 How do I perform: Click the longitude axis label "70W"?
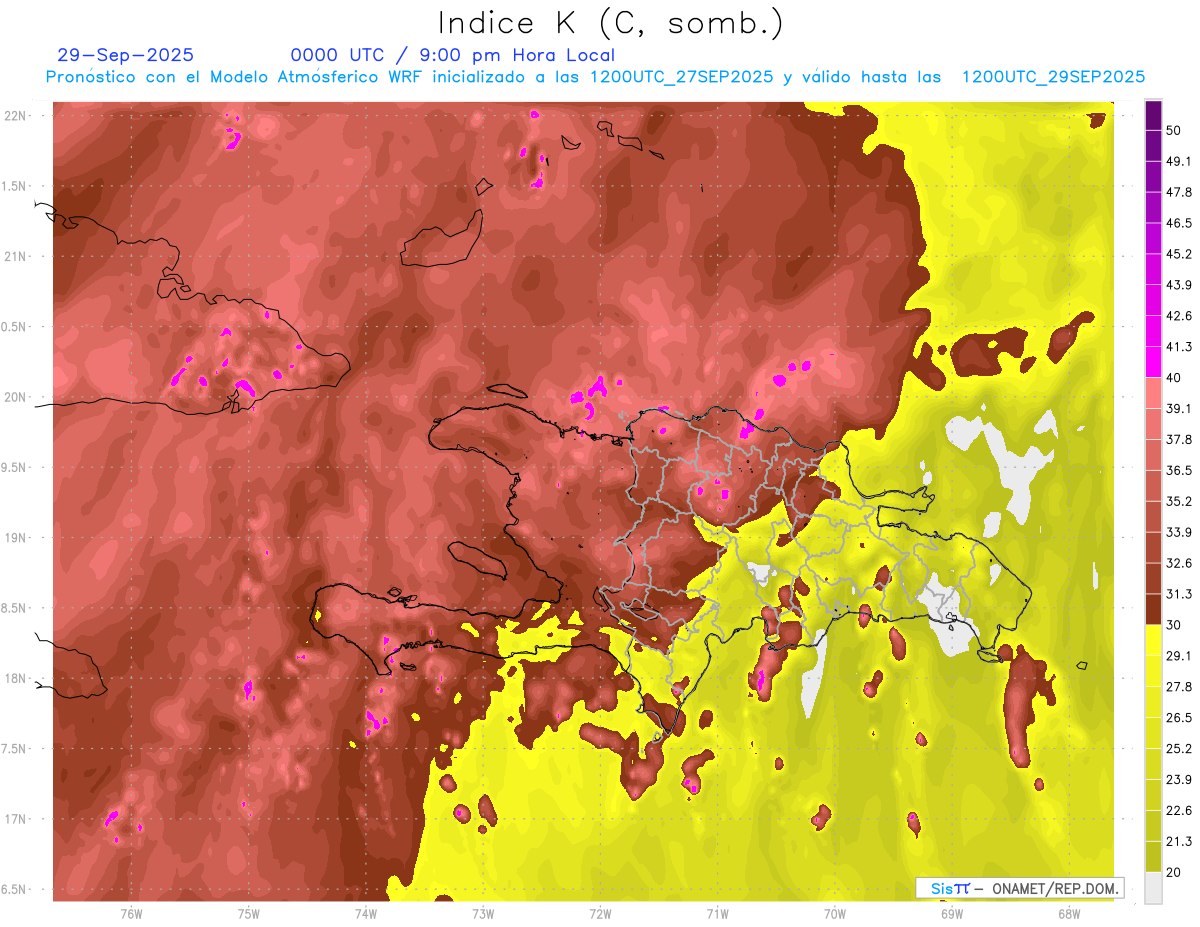click(835, 913)
